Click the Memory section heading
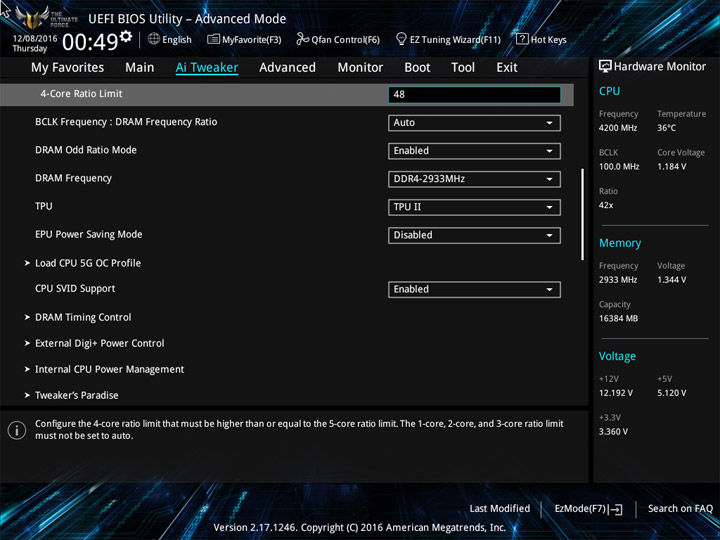This screenshot has width=720, height=540. tap(620, 243)
